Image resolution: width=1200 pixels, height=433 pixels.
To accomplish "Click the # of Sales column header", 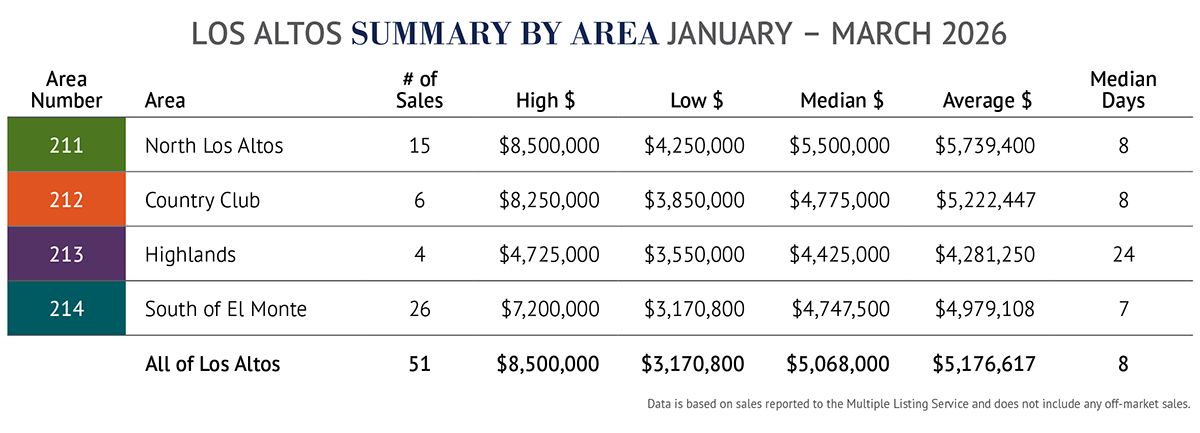I will point(418,90).
